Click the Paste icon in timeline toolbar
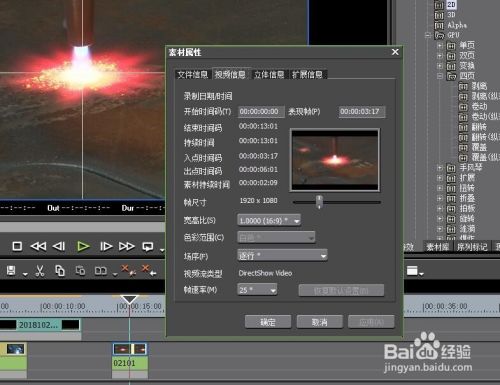This screenshot has height=385, width=500. pyautogui.click(x=80, y=271)
